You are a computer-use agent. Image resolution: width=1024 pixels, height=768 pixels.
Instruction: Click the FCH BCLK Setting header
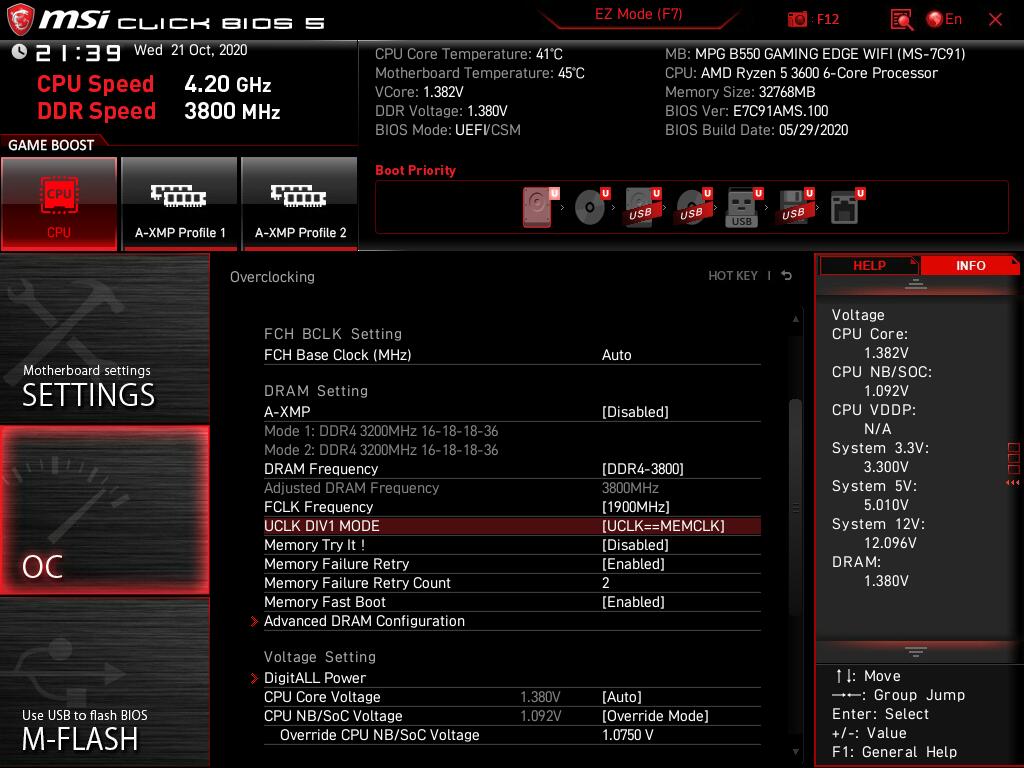(333, 334)
